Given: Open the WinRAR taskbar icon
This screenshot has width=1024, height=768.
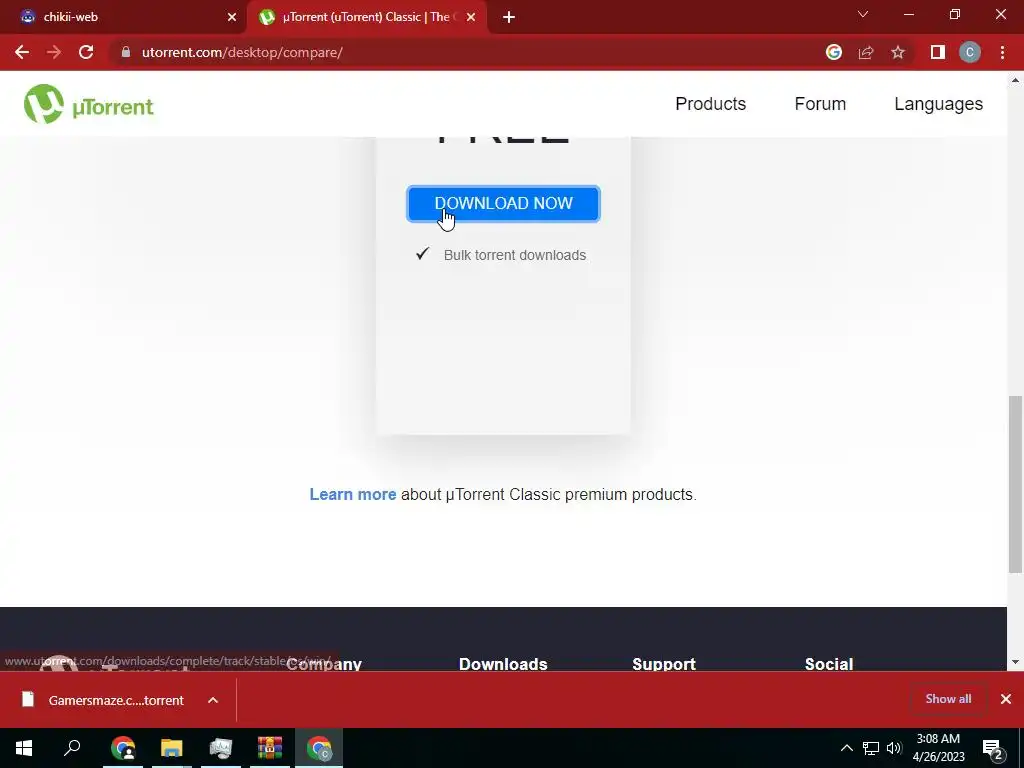Looking at the screenshot, I should pos(270,748).
